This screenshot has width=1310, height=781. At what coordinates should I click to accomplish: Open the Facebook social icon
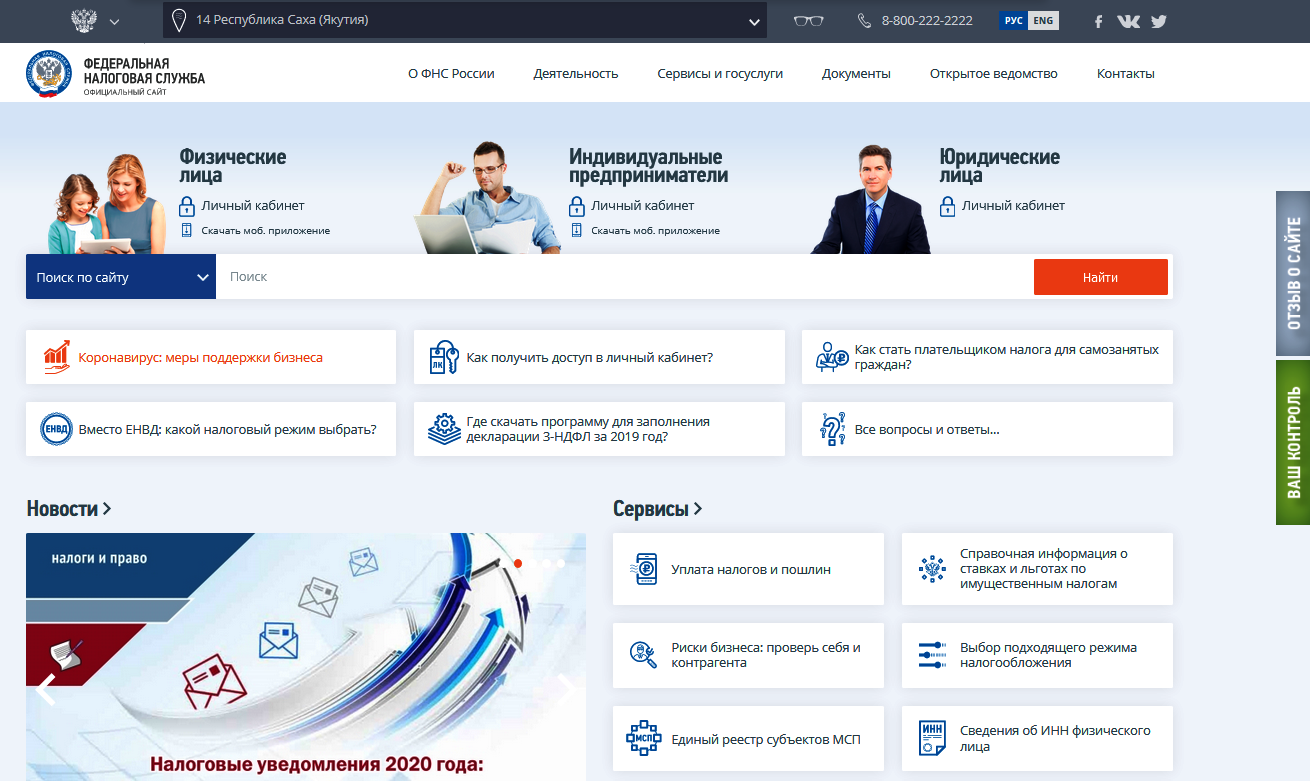click(x=1099, y=21)
